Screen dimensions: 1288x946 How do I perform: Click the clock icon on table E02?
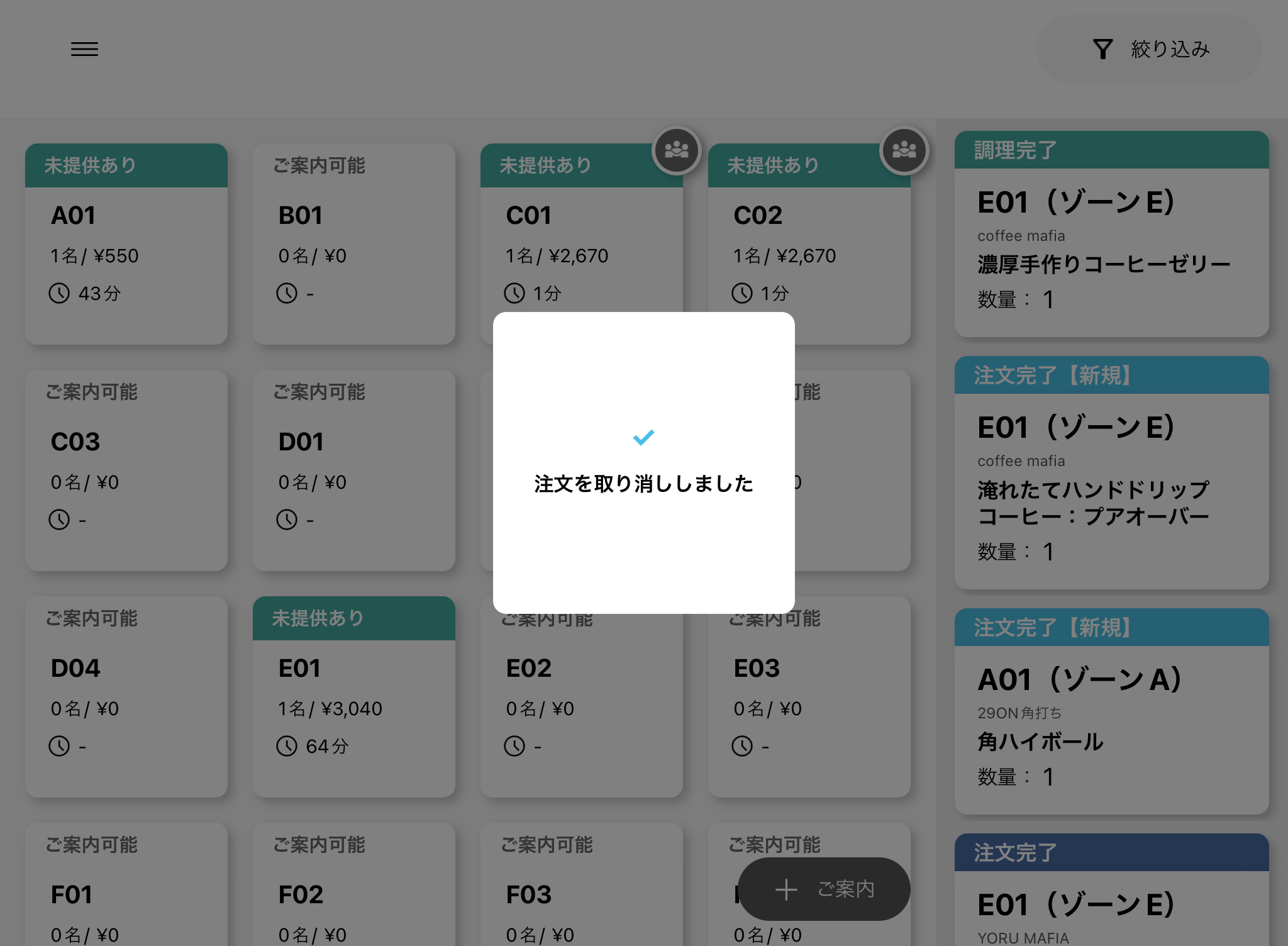click(x=514, y=746)
